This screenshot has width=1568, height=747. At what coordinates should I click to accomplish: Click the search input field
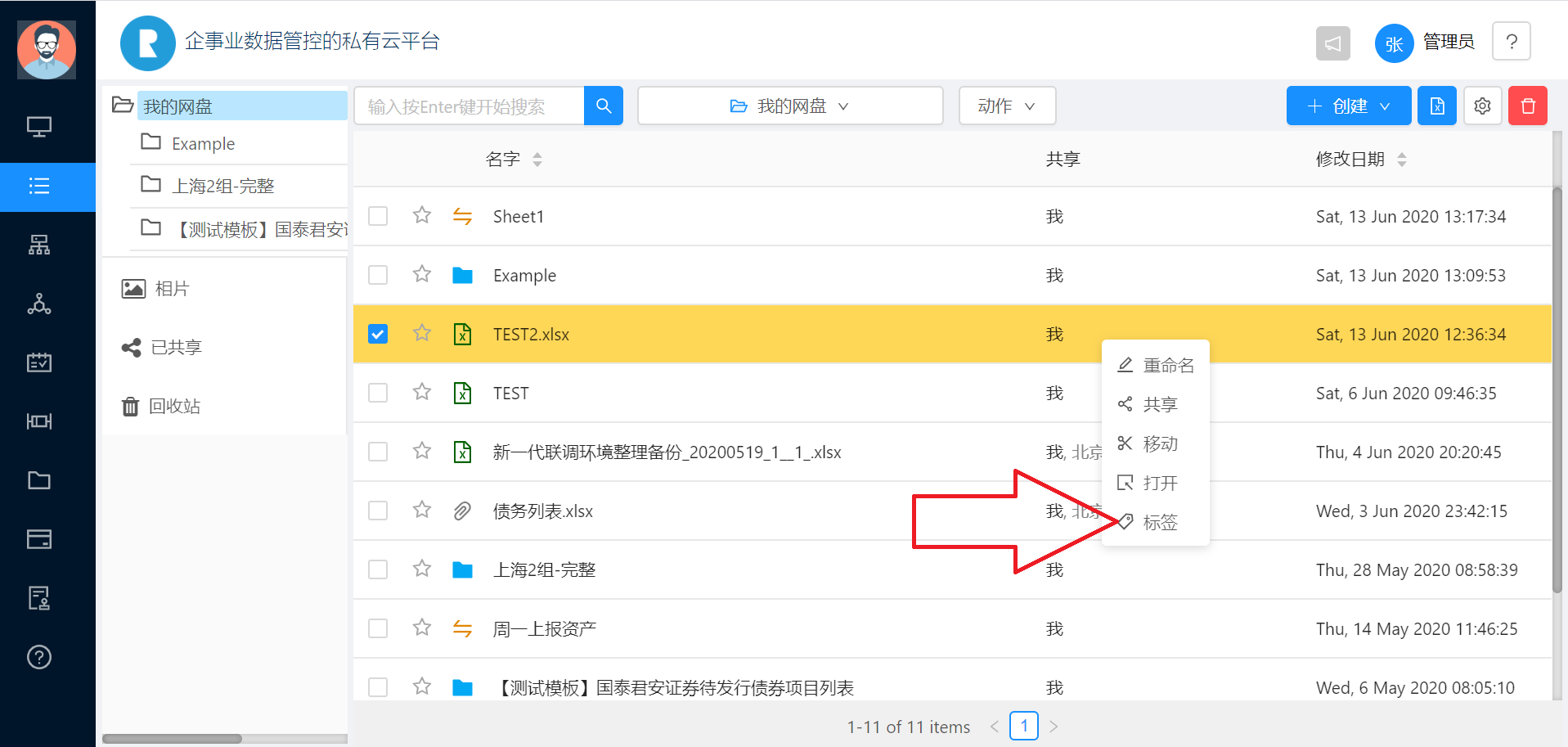click(x=470, y=106)
